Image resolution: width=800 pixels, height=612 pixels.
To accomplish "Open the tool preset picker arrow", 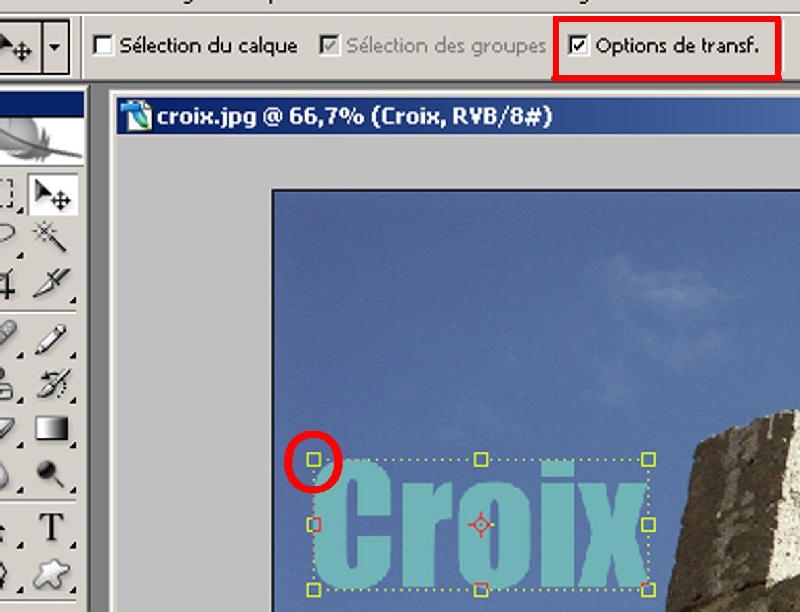I will click(x=55, y=47).
